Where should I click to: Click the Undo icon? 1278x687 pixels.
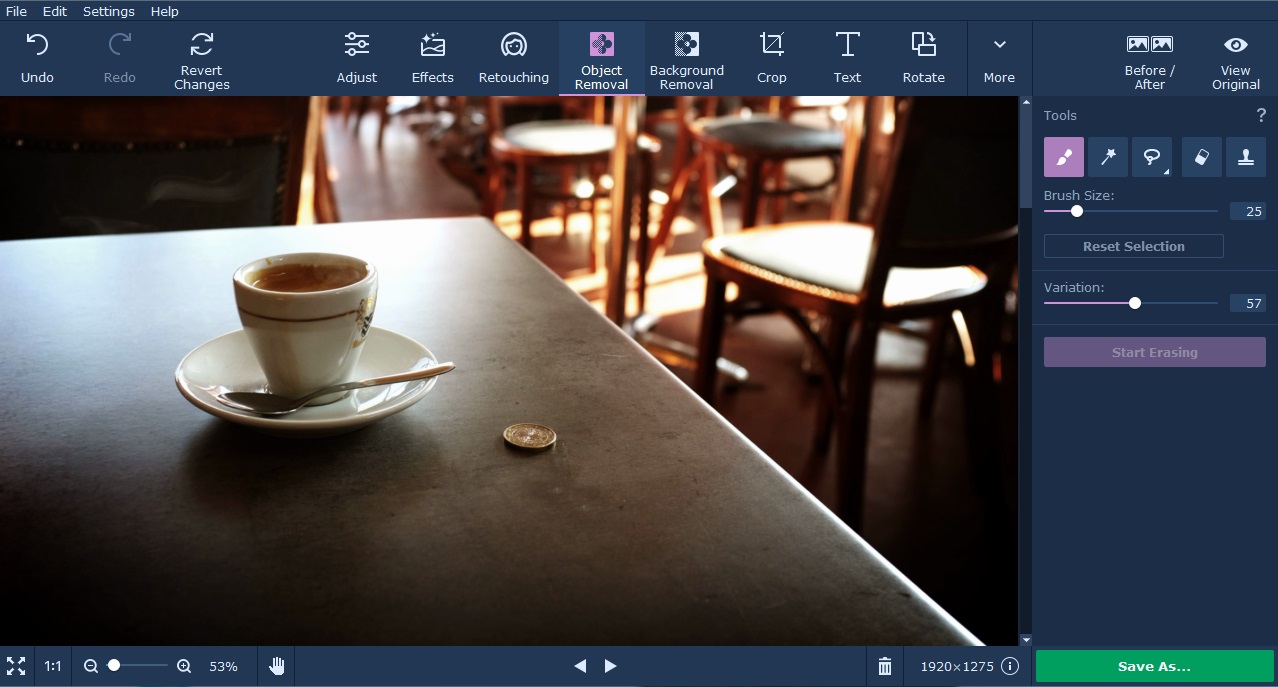37,45
